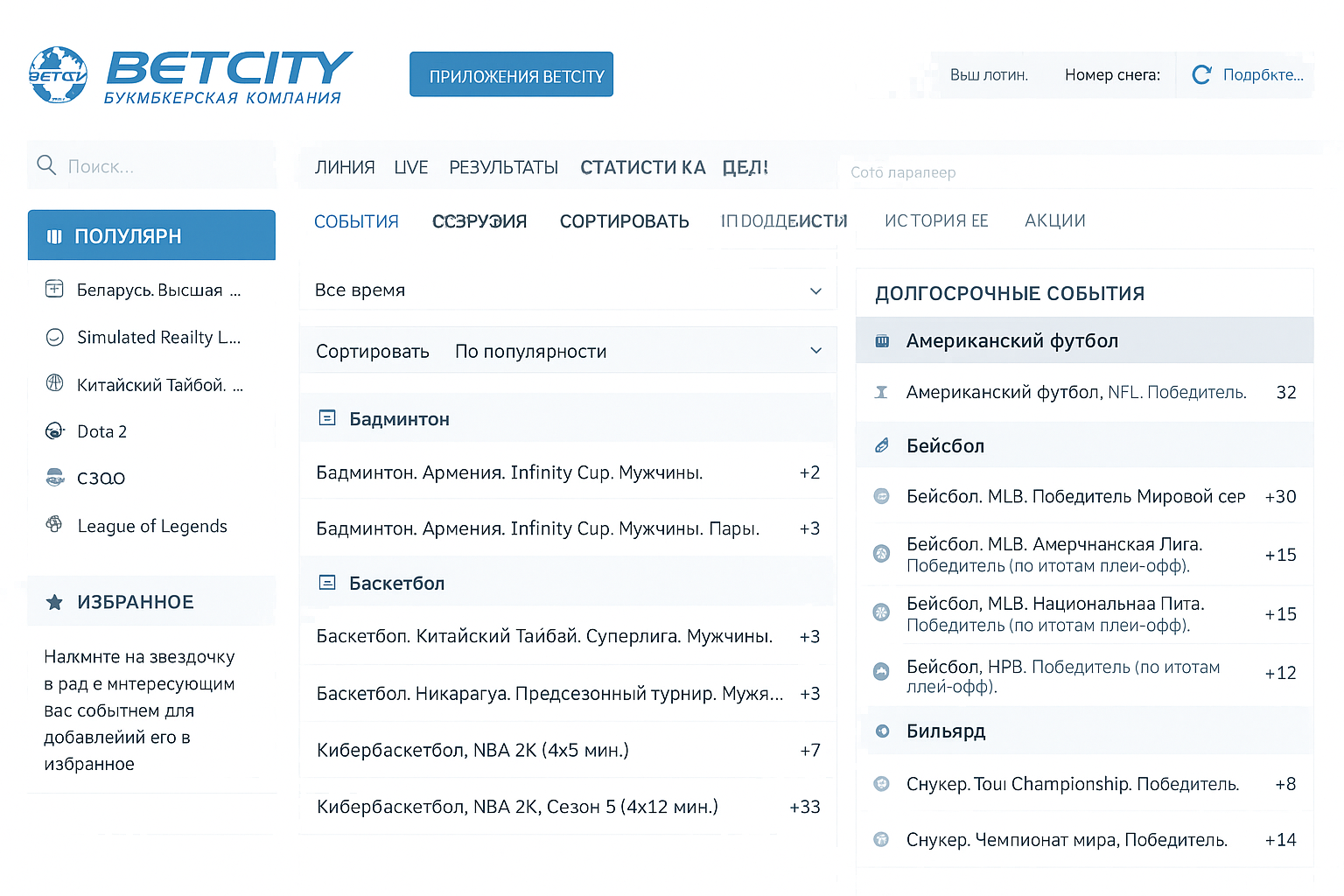Viewport: 1344px width, 896px height.
Task: Click the Dota 2 icon in sidebar
Action: 54,430
